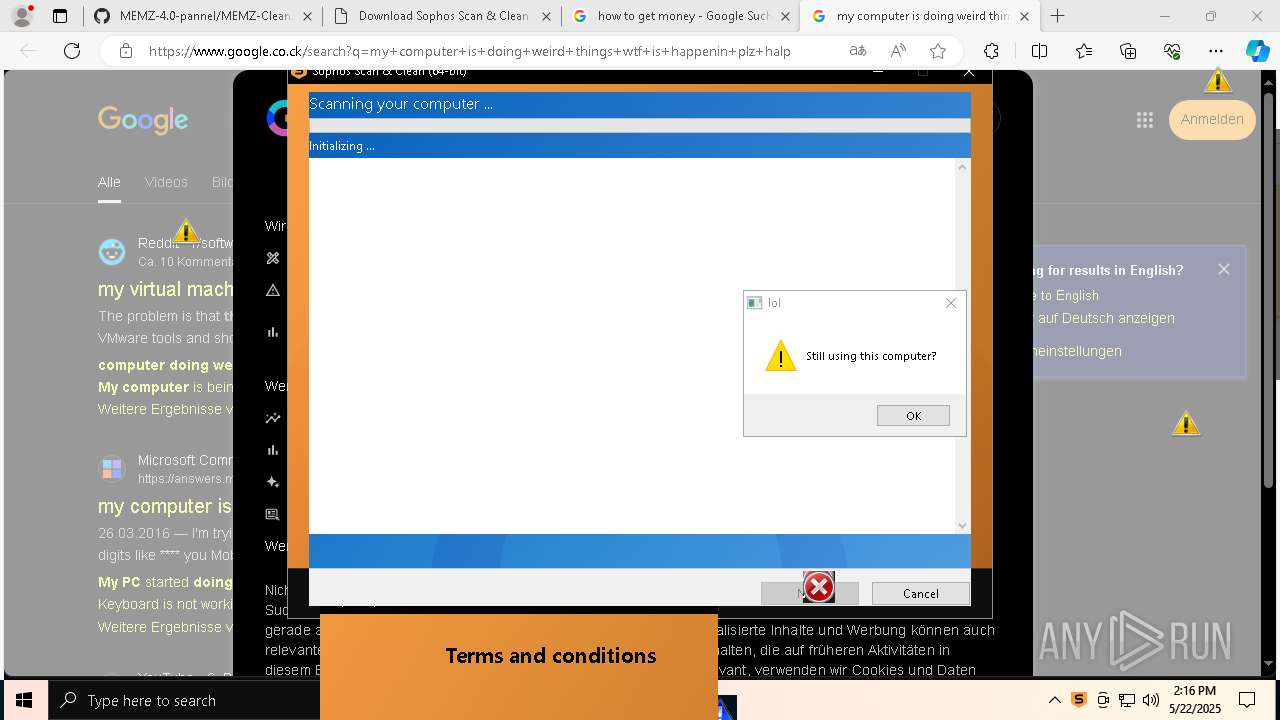Add this page to favorites star
This screenshot has height=720, width=1280.
click(938, 51)
